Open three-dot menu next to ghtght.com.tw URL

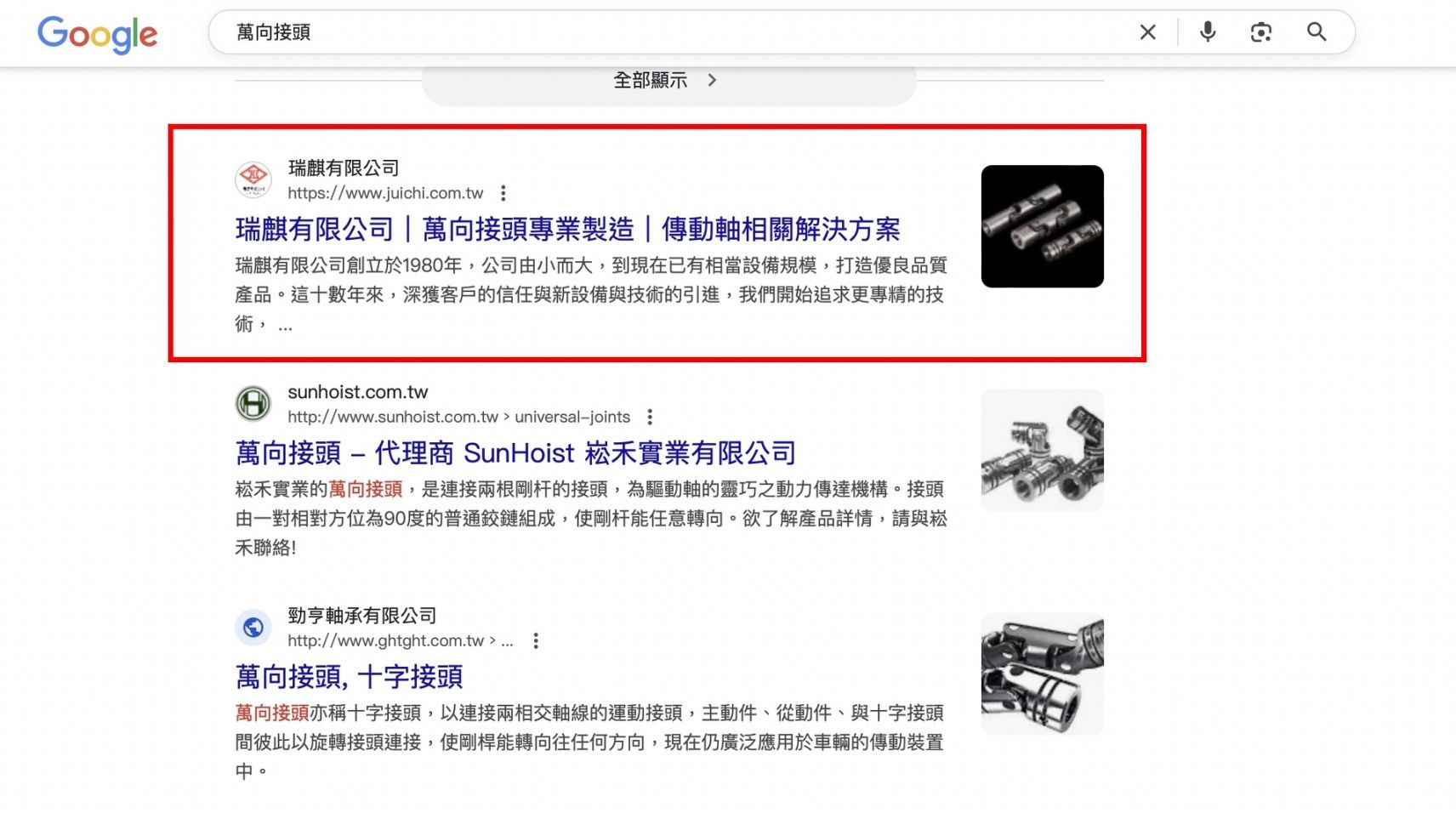point(536,640)
